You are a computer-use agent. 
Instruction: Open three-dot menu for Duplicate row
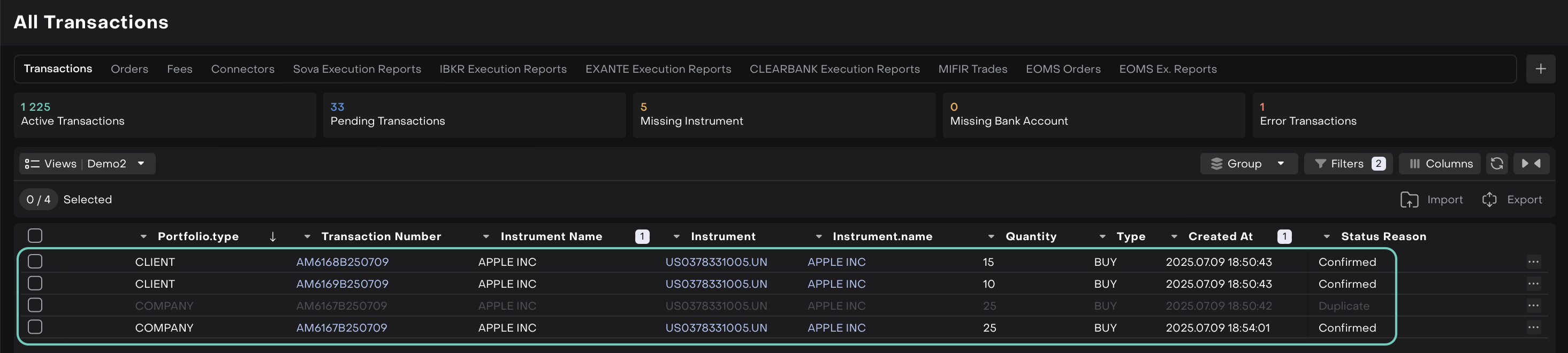click(x=1533, y=305)
